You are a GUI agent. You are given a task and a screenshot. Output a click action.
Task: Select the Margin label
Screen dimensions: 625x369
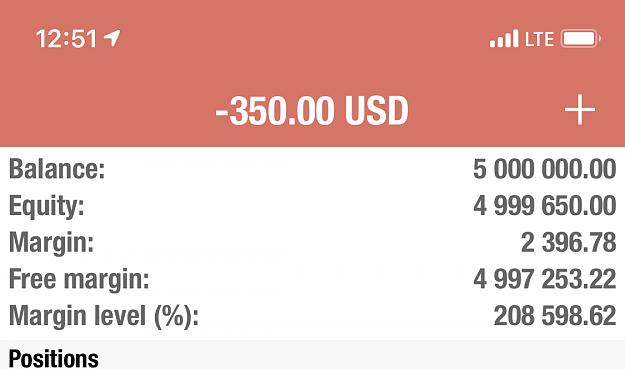pos(51,243)
